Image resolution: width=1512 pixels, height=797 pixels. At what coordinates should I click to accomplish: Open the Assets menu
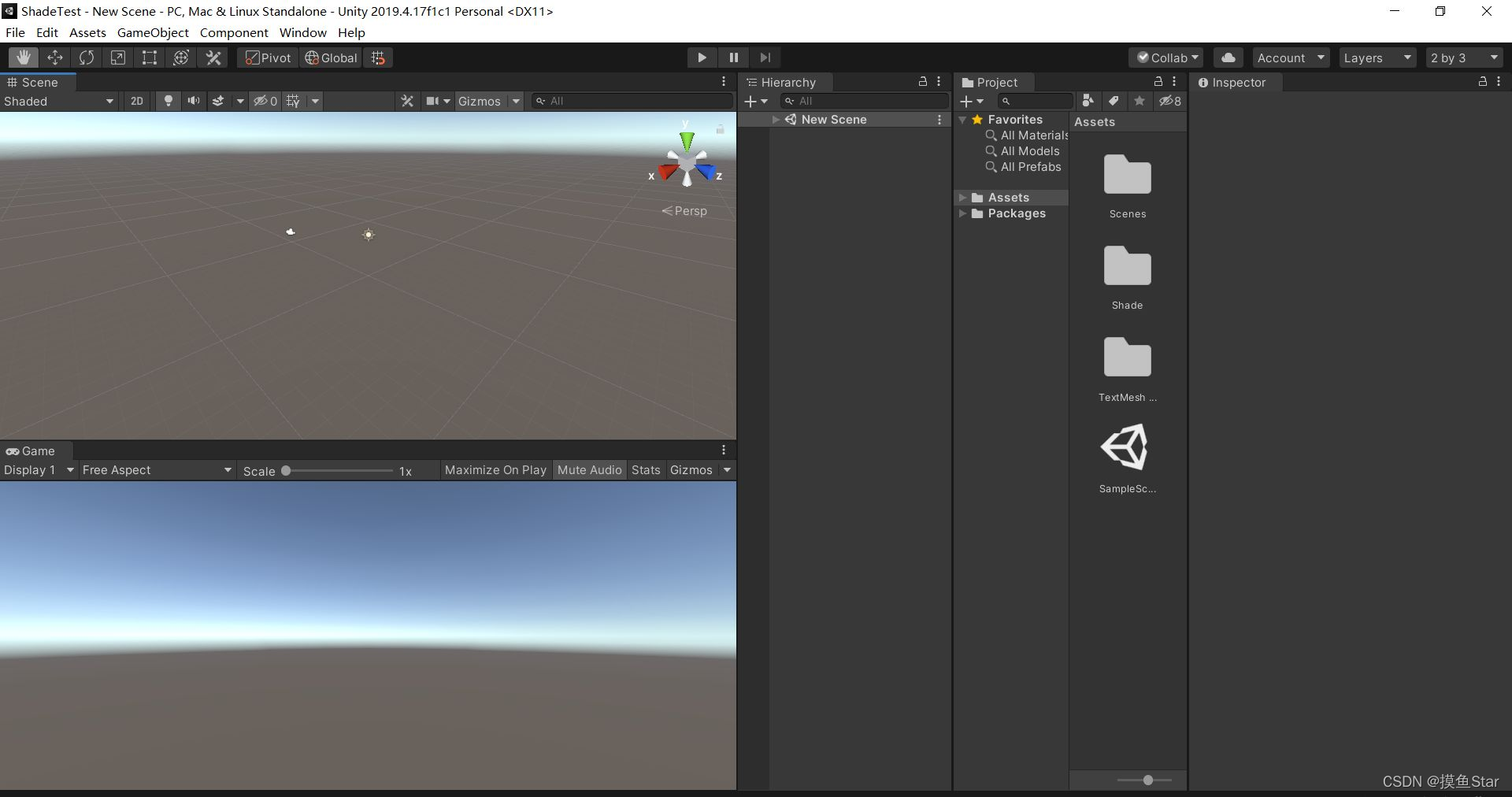point(87,32)
